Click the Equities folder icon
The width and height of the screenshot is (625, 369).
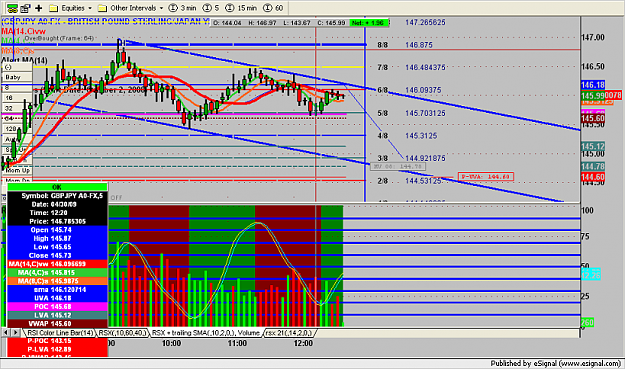53,8
